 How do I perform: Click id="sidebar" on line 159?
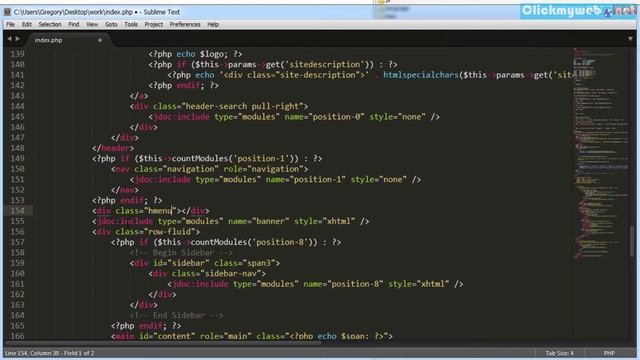(181, 263)
